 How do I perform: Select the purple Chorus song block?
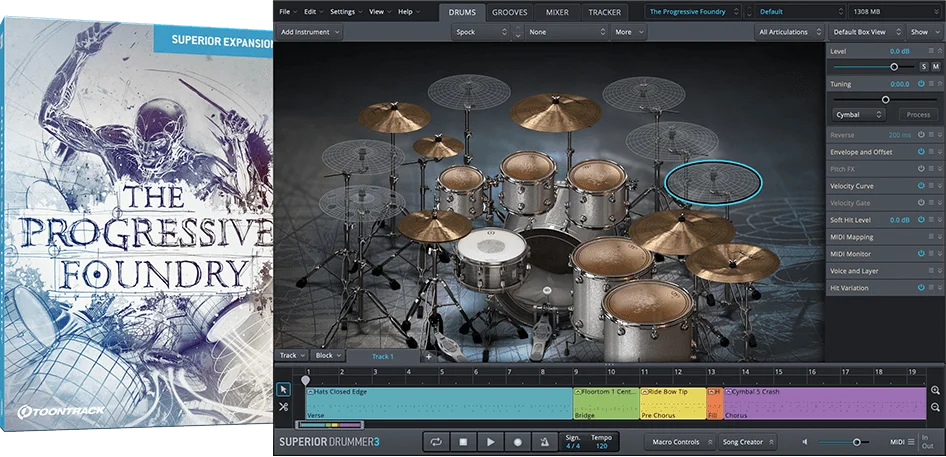825,403
